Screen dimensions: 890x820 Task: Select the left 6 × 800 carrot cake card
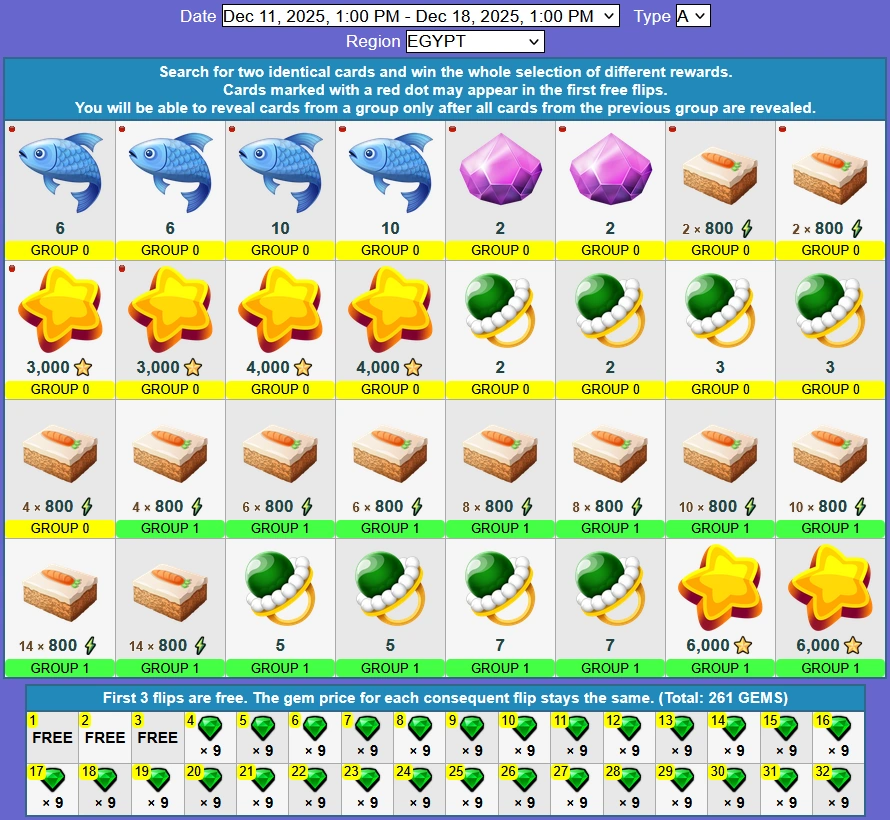[x=280, y=469]
